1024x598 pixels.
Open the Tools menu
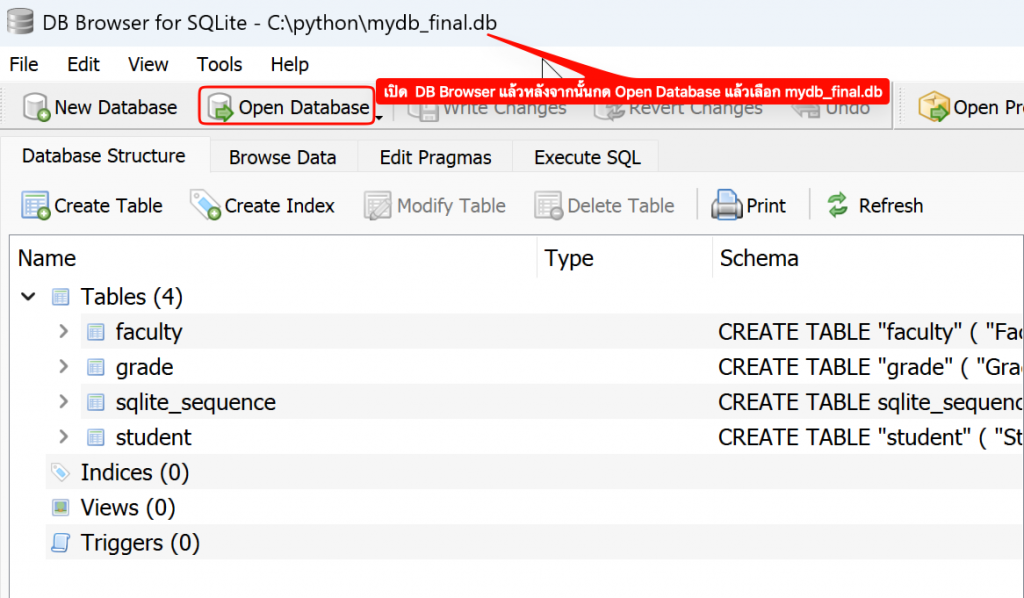pyautogui.click(x=219, y=64)
